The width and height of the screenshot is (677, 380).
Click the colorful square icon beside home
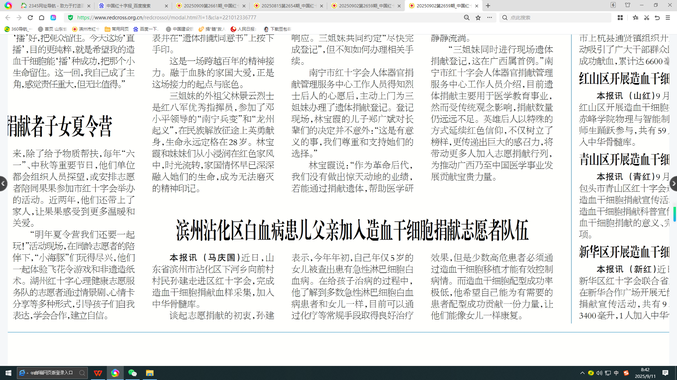(53, 18)
